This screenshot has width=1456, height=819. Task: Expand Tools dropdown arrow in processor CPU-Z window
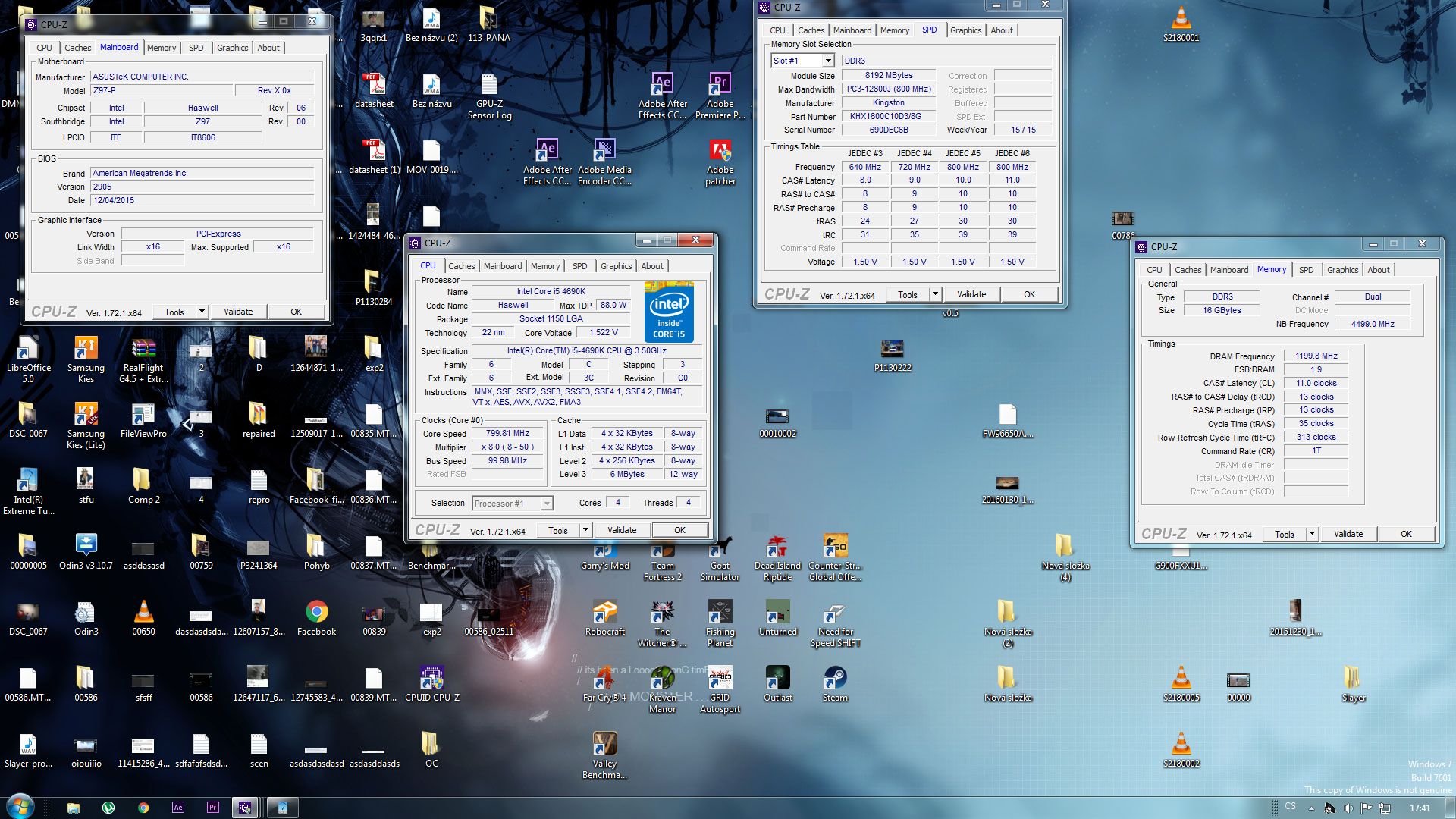pyautogui.click(x=585, y=530)
